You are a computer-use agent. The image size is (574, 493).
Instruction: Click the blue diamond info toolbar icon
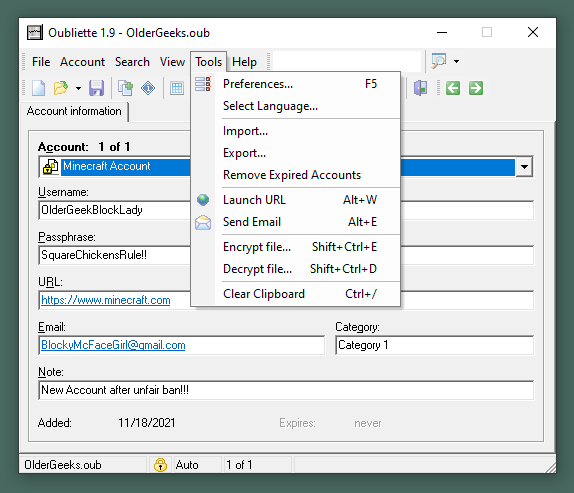tap(148, 88)
